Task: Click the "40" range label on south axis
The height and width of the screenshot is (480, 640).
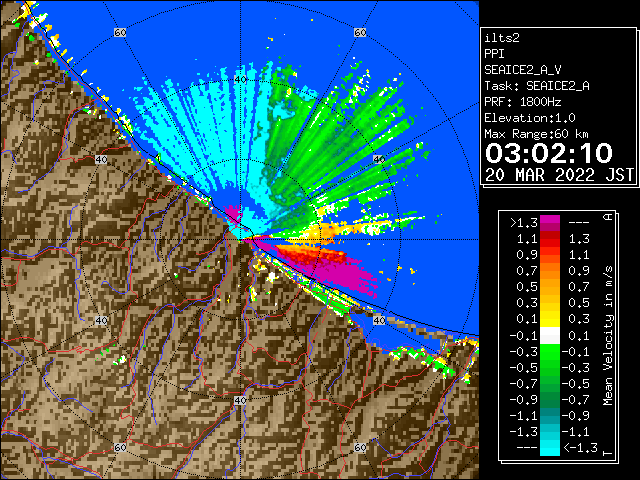Action: [240, 400]
